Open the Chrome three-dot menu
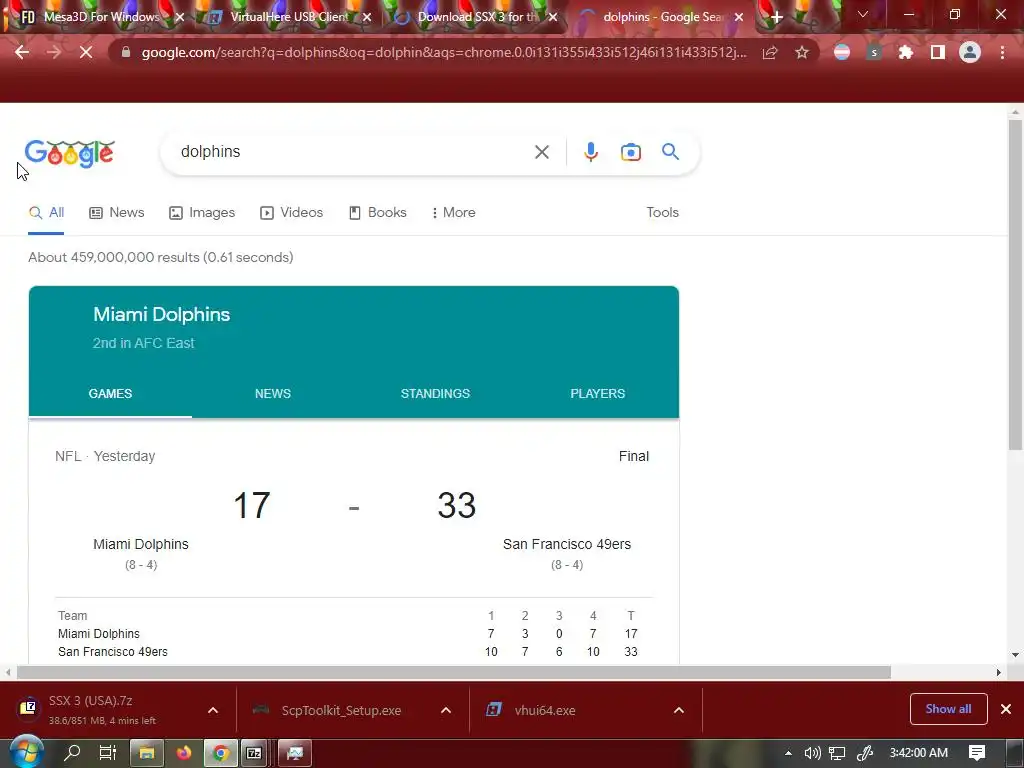 click(1002, 52)
